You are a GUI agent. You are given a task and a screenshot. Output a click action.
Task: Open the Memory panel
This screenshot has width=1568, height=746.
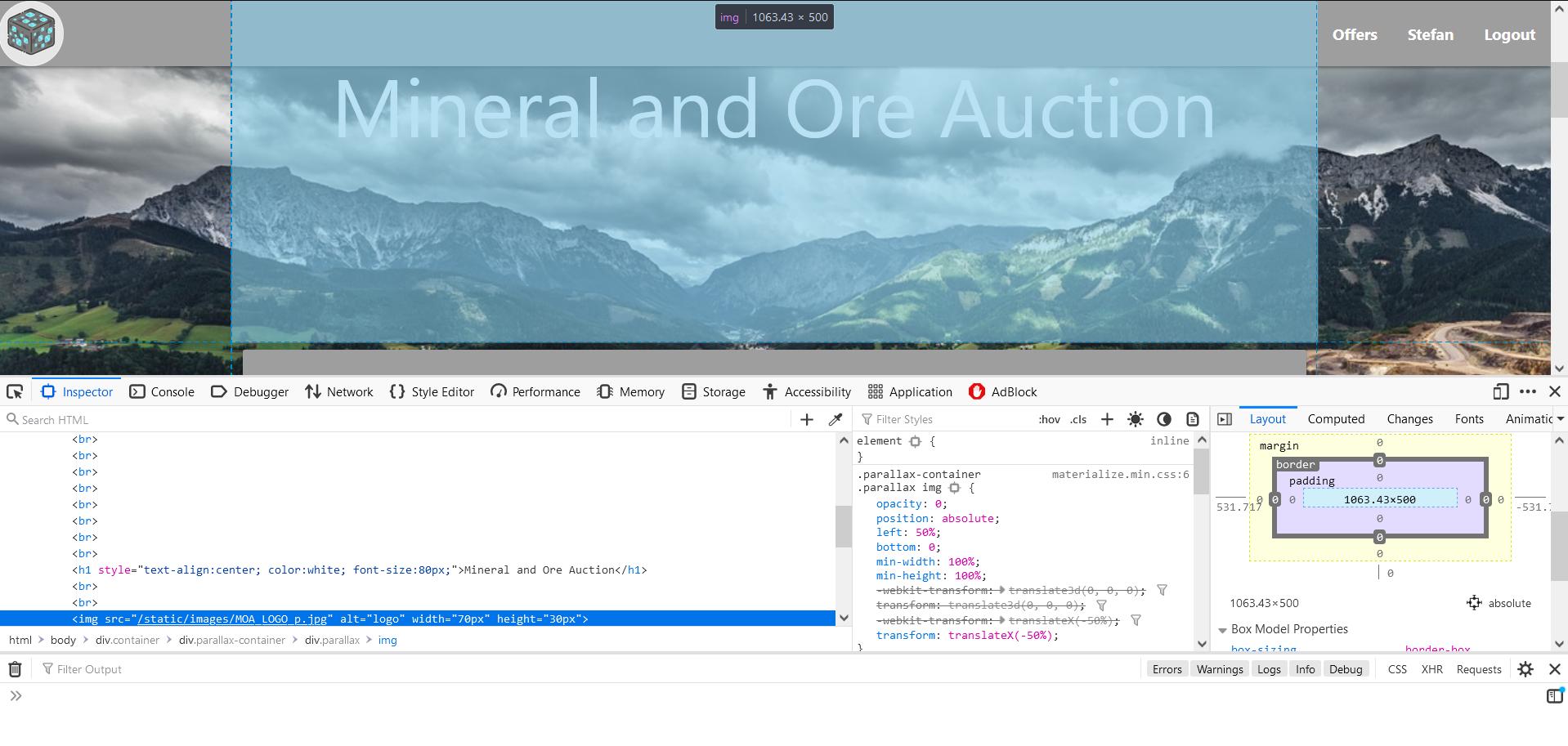pos(630,391)
